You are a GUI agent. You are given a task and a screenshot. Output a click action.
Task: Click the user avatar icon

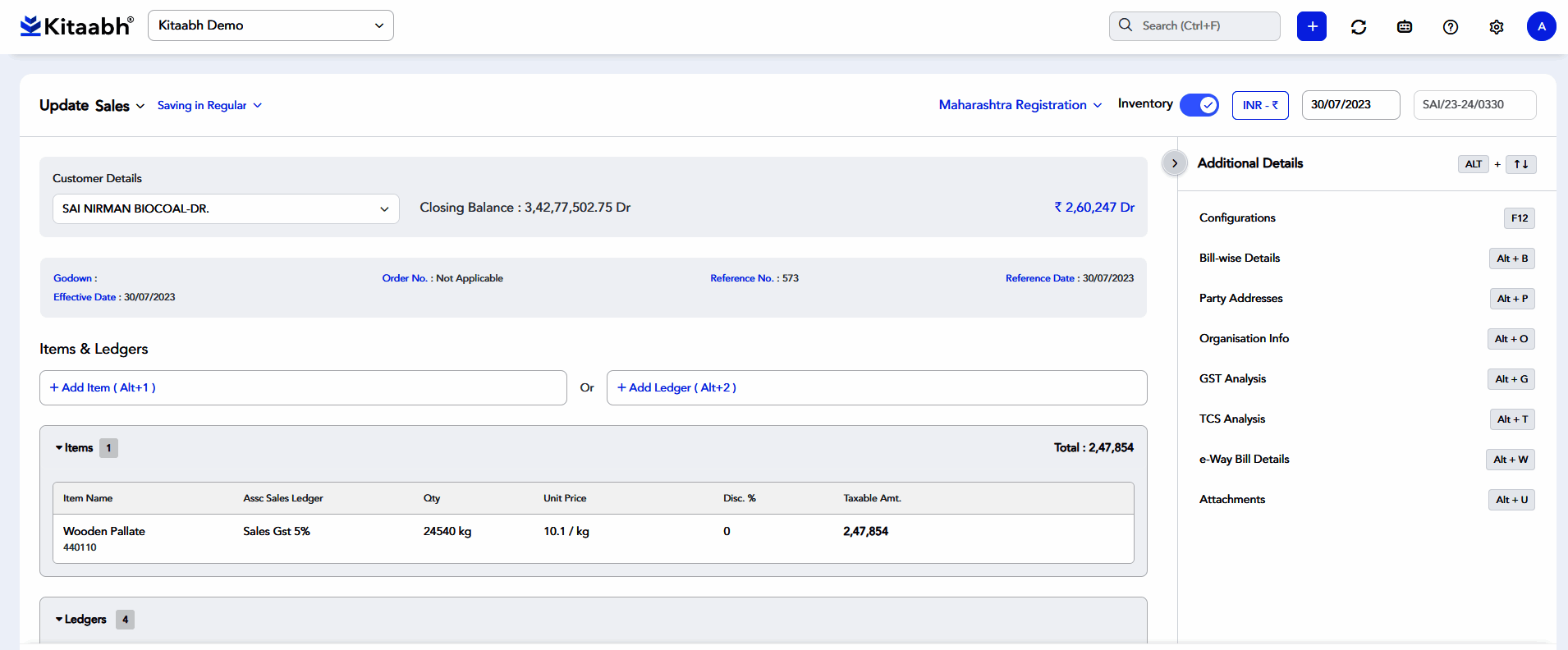click(1541, 26)
